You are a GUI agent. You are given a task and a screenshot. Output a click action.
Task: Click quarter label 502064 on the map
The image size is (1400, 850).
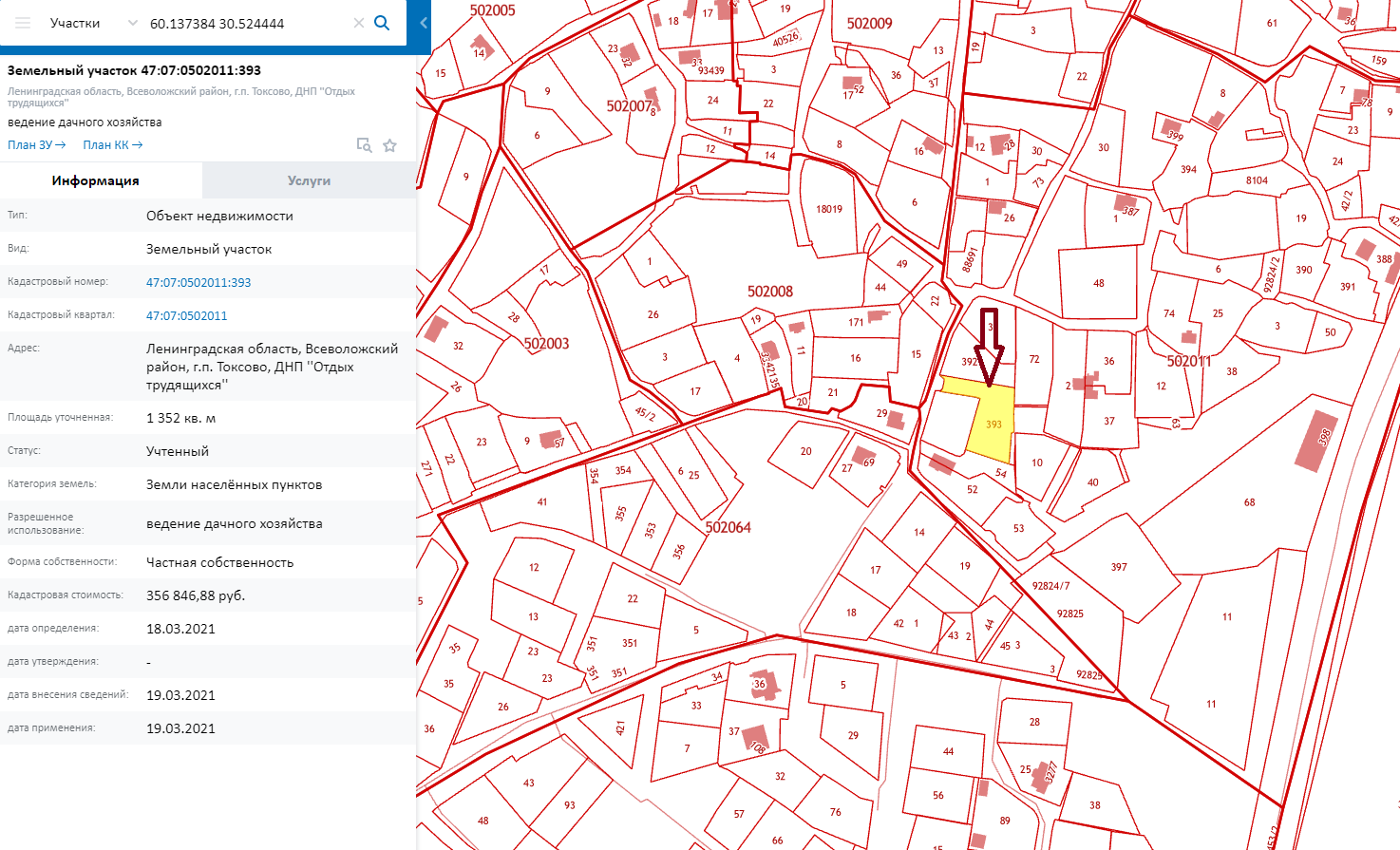click(x=728, y=527)
